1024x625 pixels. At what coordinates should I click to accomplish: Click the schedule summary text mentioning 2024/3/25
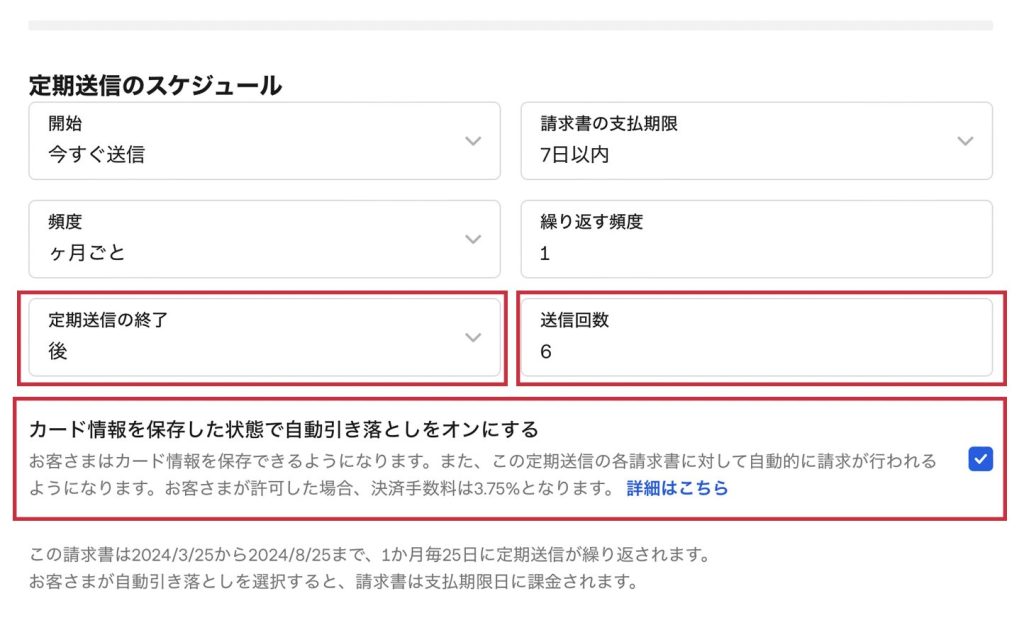[370, 554]
